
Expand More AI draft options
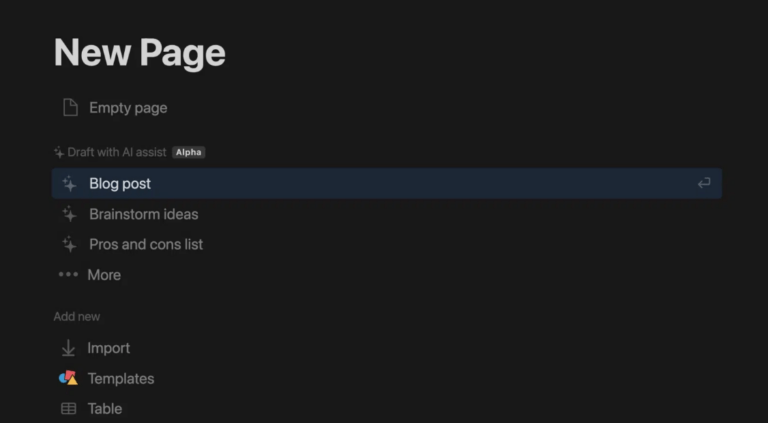click(104, 275)
